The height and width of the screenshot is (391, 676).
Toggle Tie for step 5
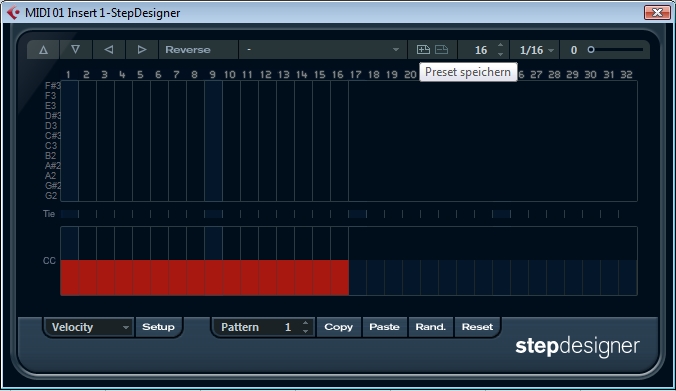click(141, 214)
